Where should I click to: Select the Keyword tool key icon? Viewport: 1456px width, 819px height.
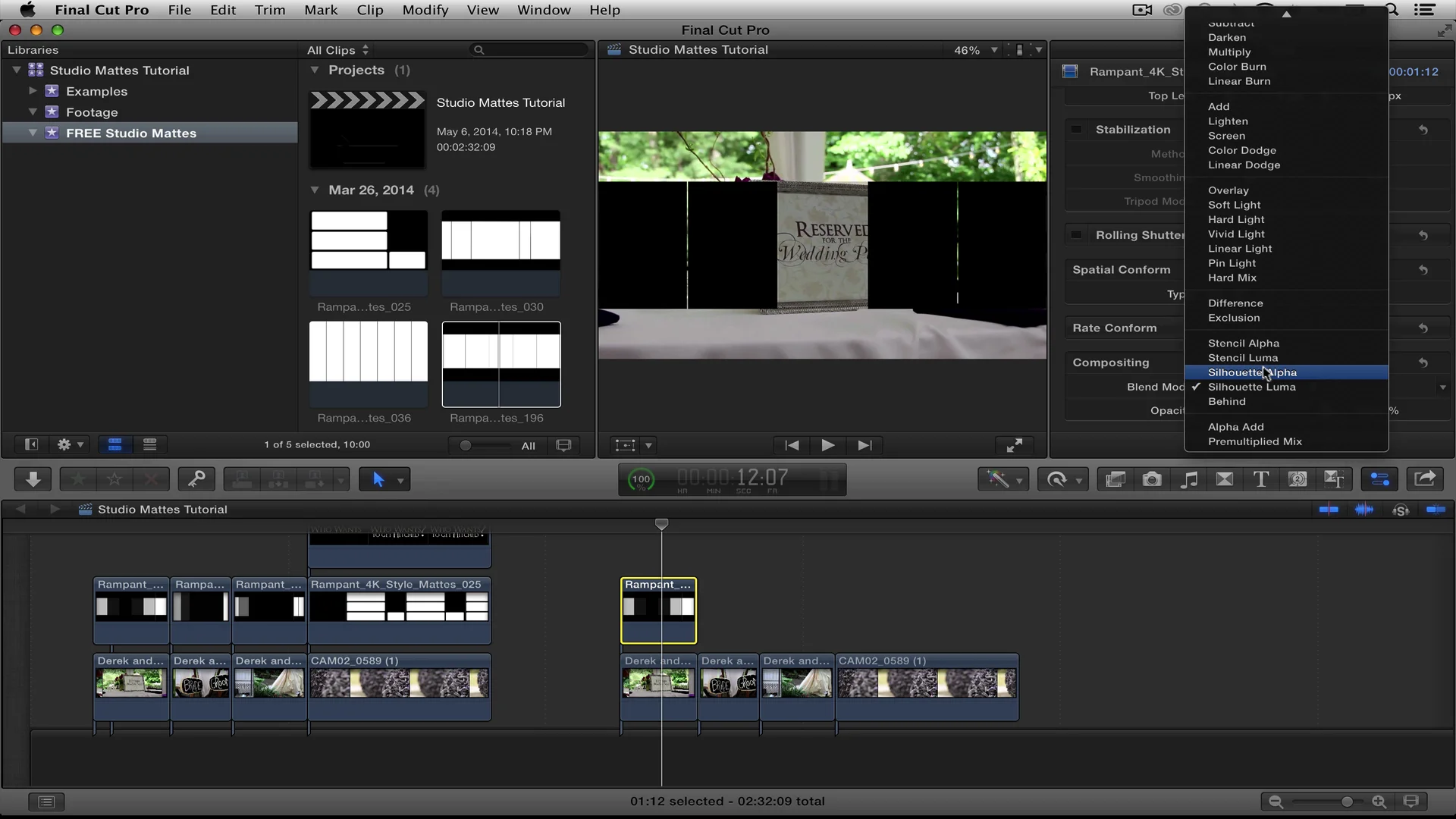(x=197, y=479)
